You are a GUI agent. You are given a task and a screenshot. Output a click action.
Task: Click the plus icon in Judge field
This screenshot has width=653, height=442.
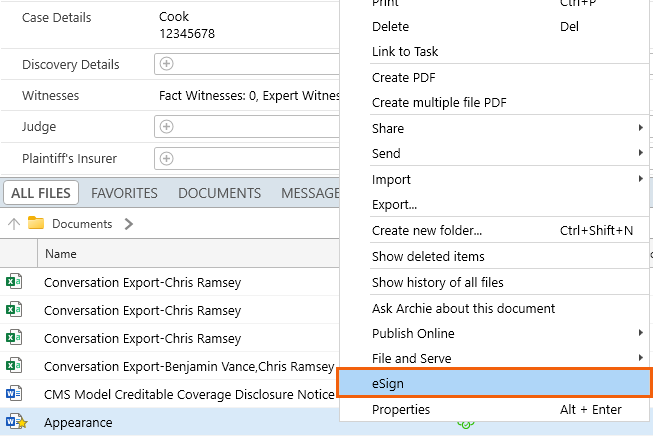[167, 127]
